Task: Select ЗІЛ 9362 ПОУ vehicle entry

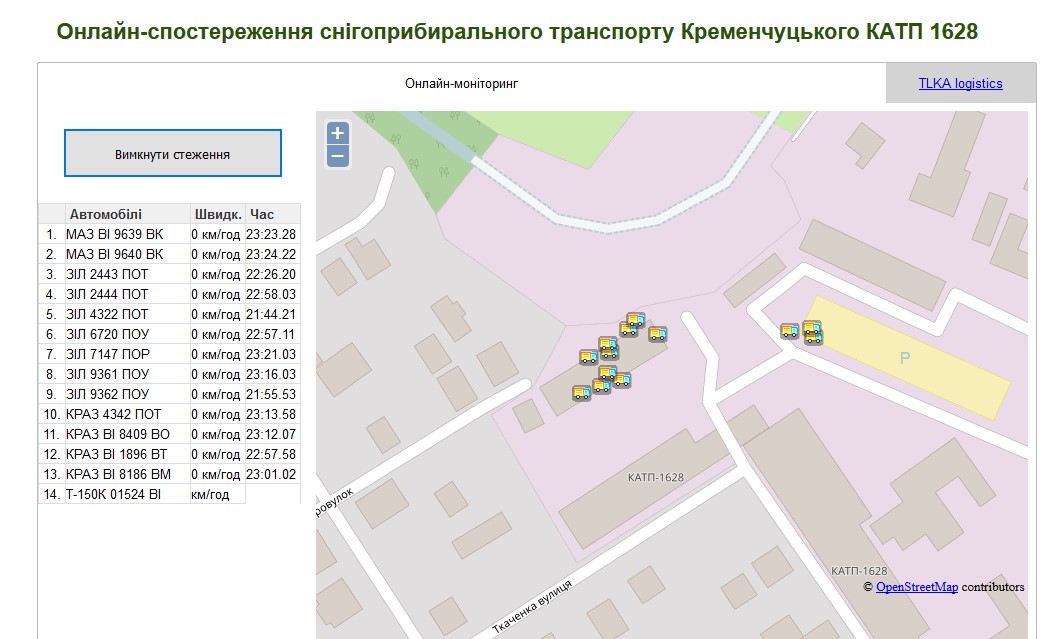Action: click(x=107, y=394)
